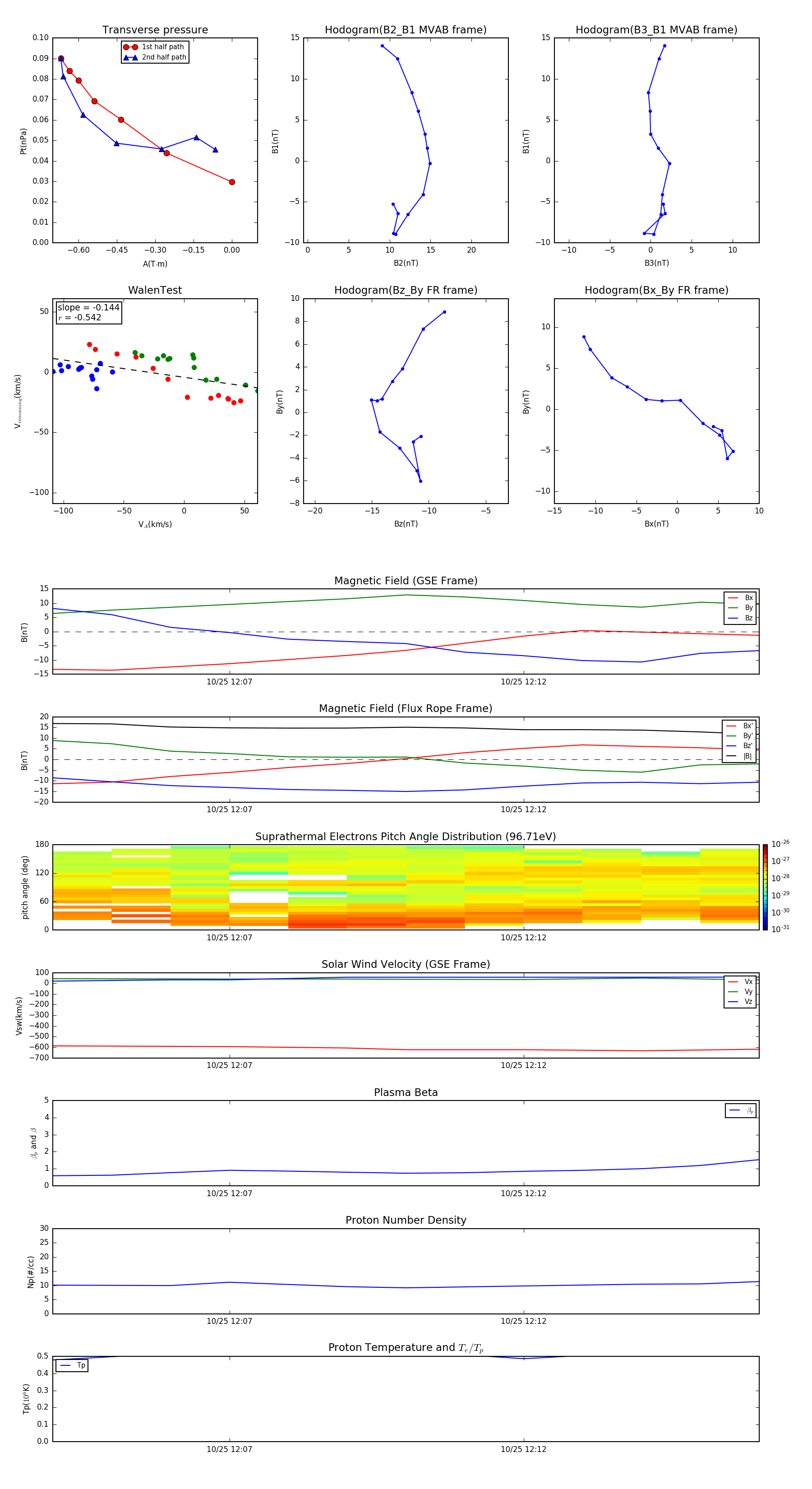
Task: Click the 'Bz(nT)' x-axis label
Action: pos(406,524)
